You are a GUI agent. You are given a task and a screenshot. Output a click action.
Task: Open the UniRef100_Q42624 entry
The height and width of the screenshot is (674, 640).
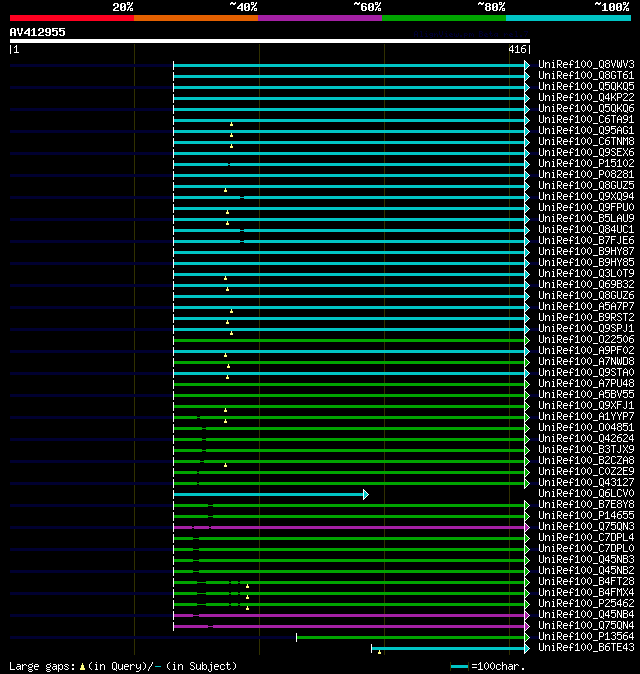[586, 438]
